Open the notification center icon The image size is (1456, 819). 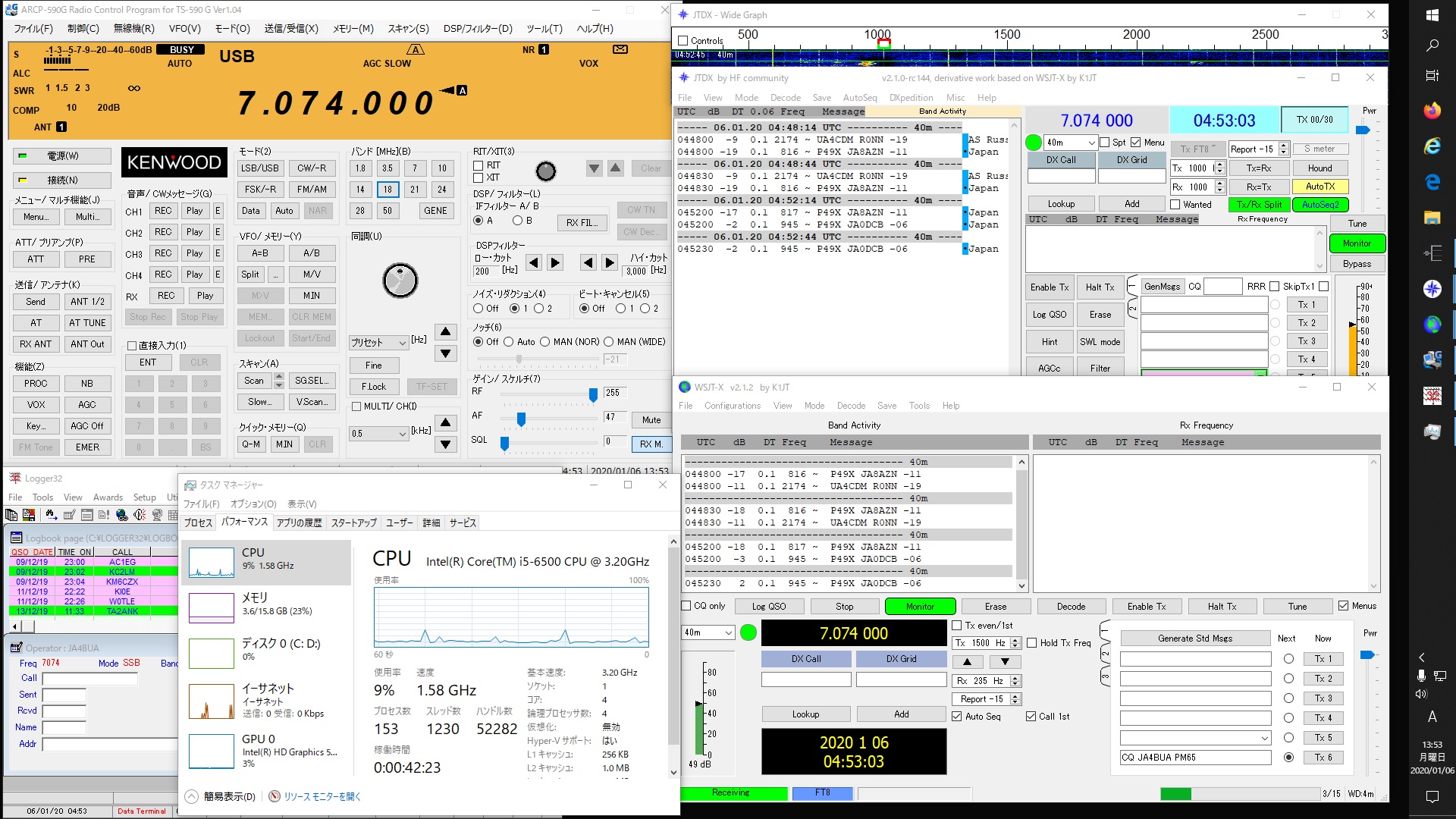pos(1432,796)
